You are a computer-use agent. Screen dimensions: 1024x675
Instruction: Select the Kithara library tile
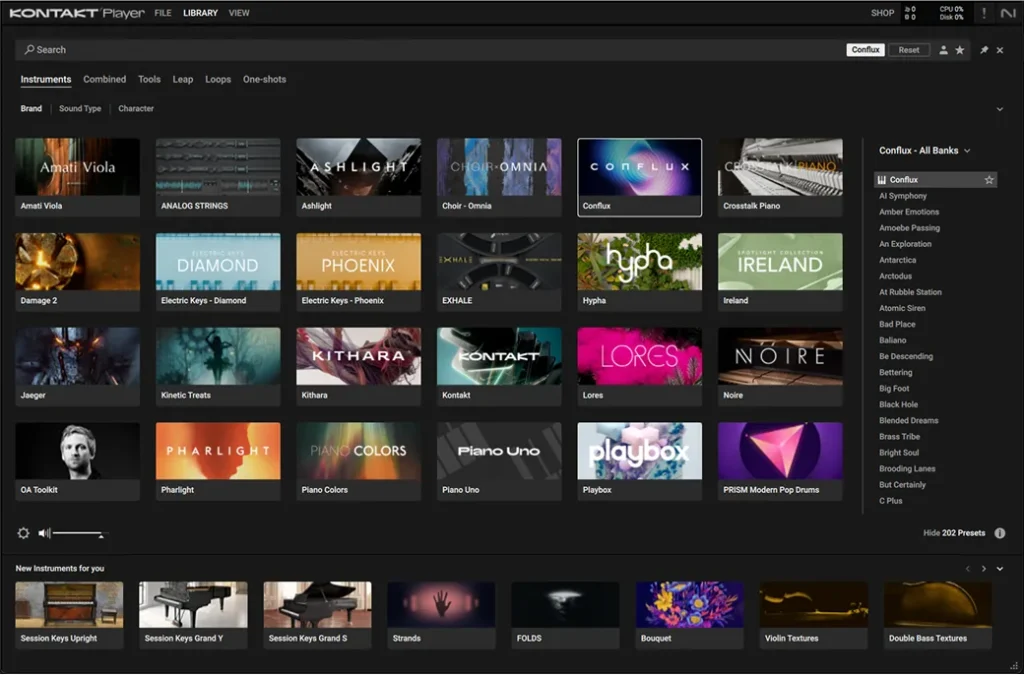click(x=359, y=367)
